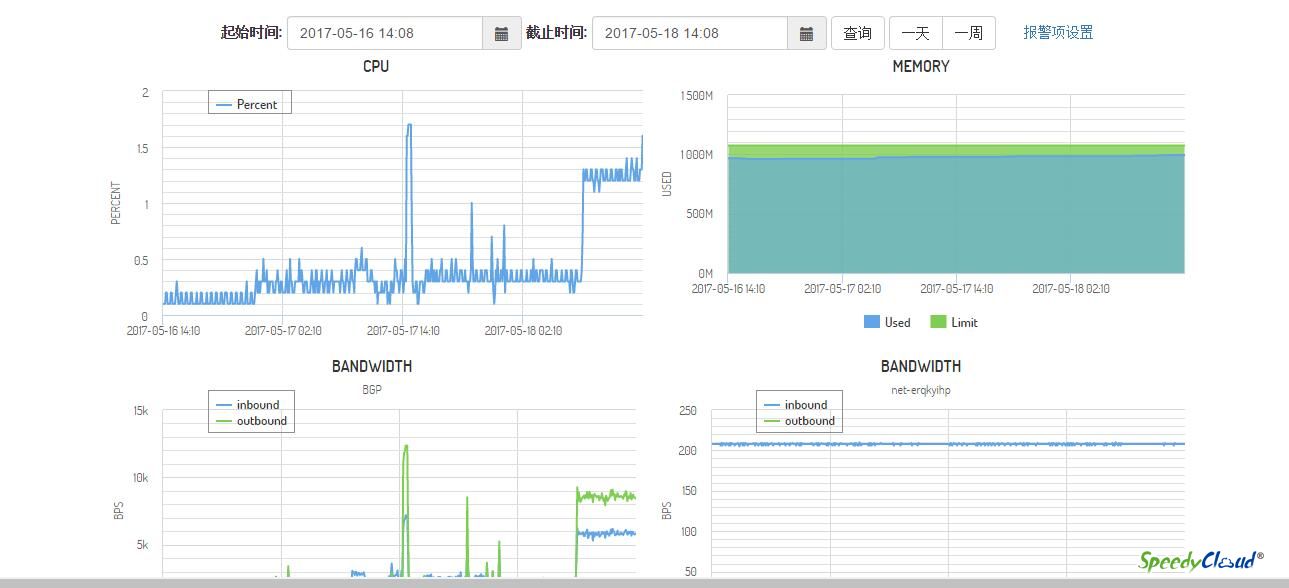Click the USED axis label on MEMORY chart
The image size is (1289, 588).
pos(667,184)
